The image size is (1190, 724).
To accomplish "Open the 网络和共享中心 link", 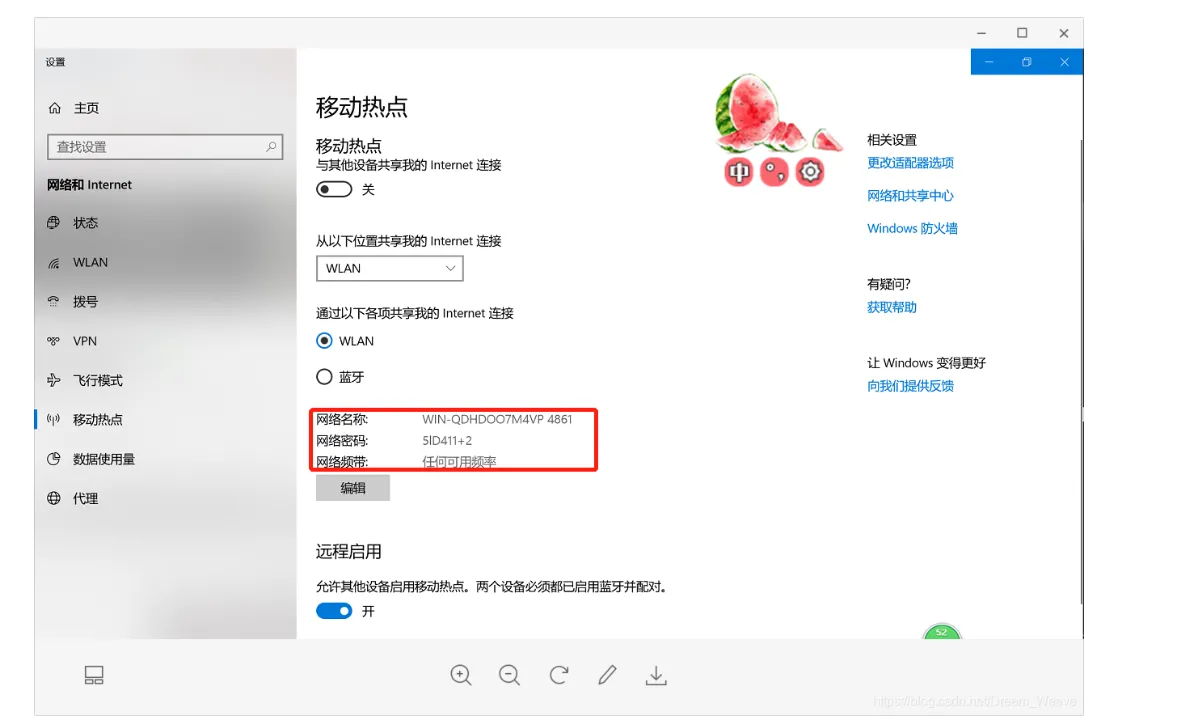I will [910, 196].
